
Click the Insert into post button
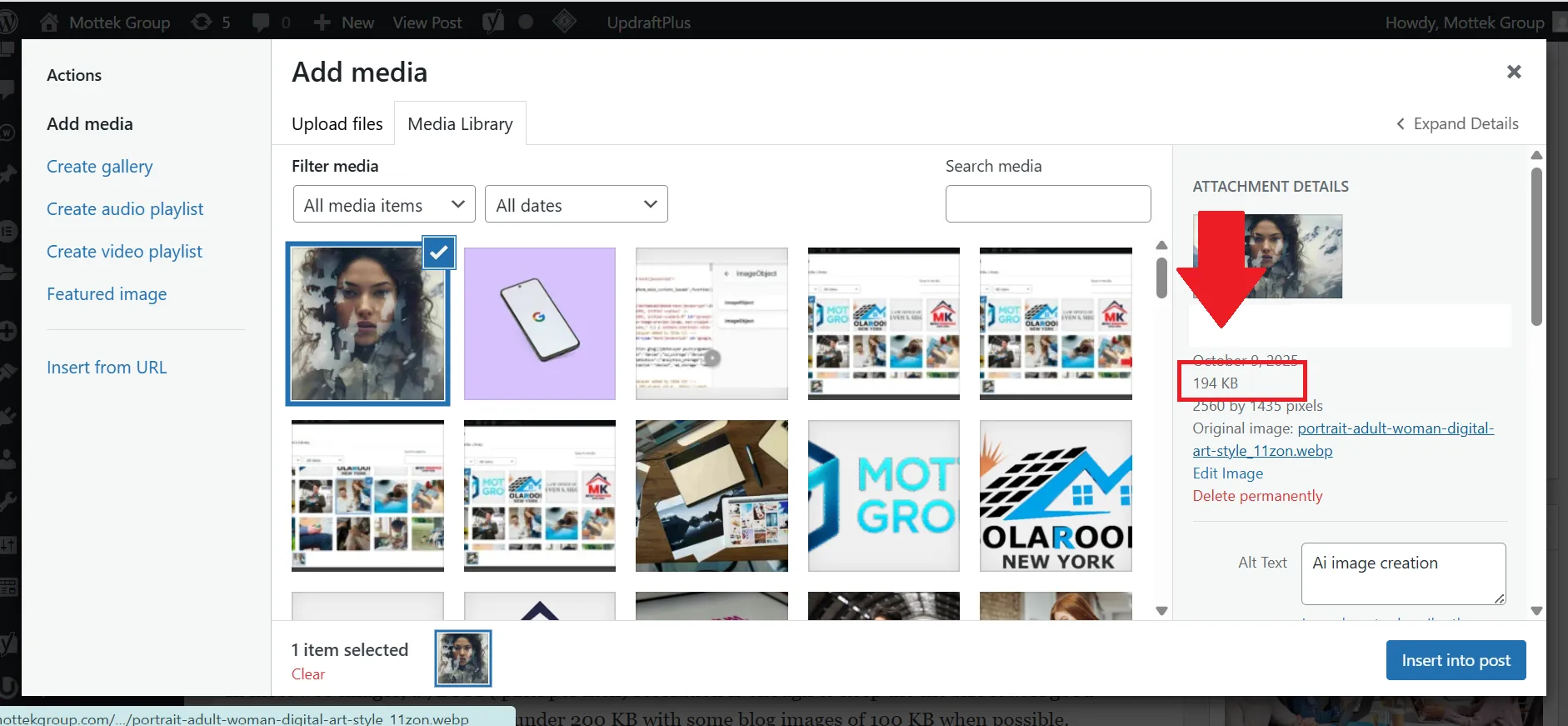1456,660
